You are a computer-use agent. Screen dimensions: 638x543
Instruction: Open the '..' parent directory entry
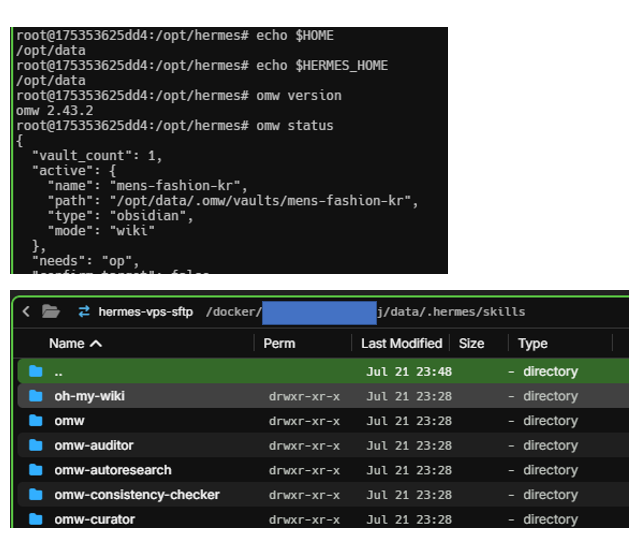(x=59, y=373)
